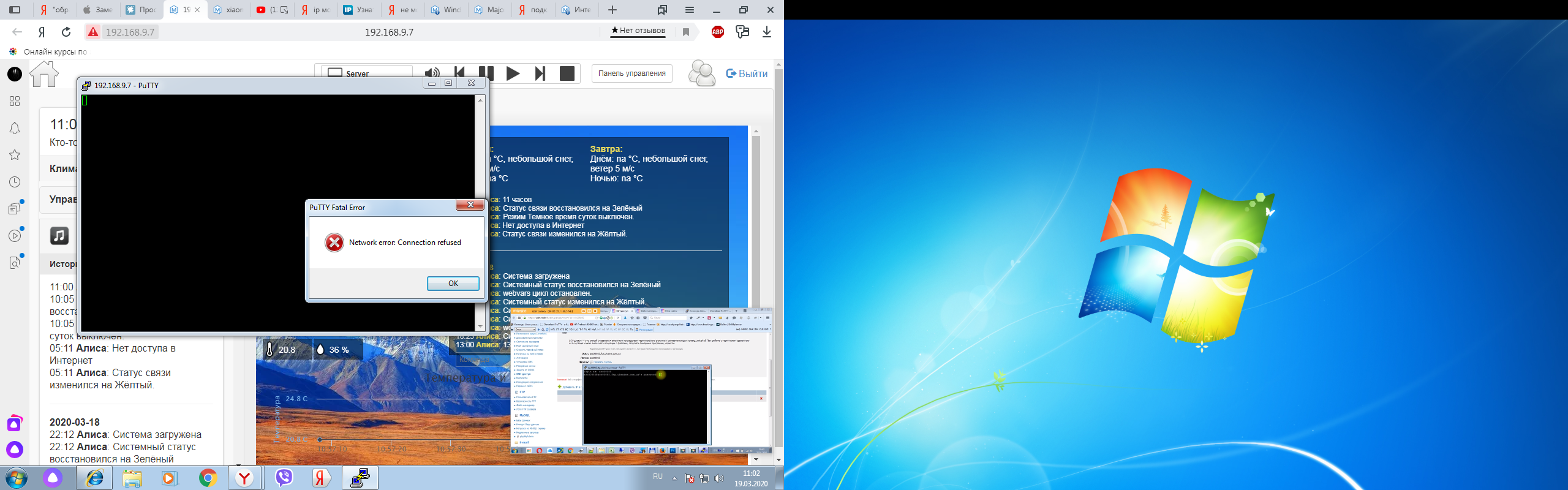Image resolution: width=1568 pixels, height=490 pixels.
Task: Open the AdBlock Plus extension icon
Action: pyautogui.click(x=717, y=32)
